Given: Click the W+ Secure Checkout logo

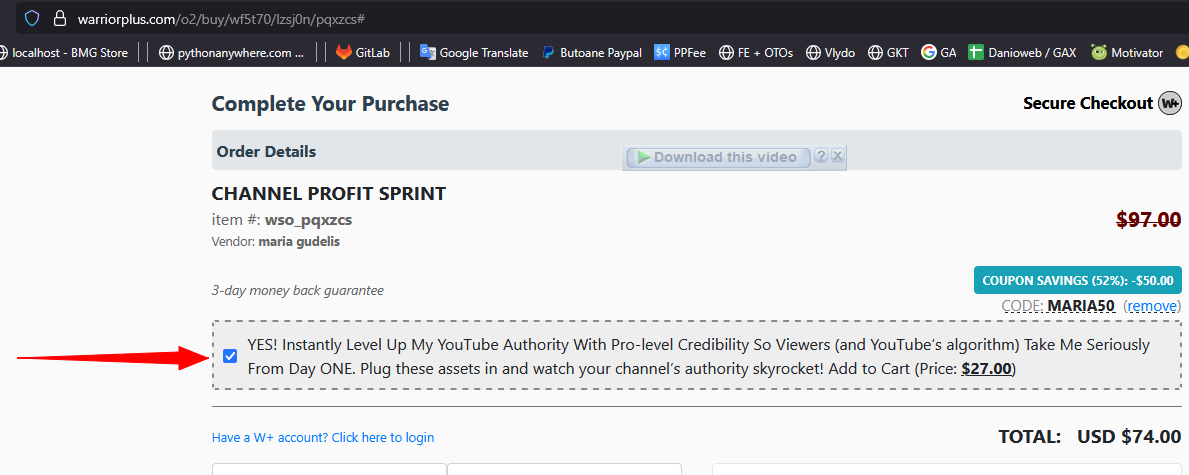Looking at the screenshot, I should click(x=1169, y=103).
